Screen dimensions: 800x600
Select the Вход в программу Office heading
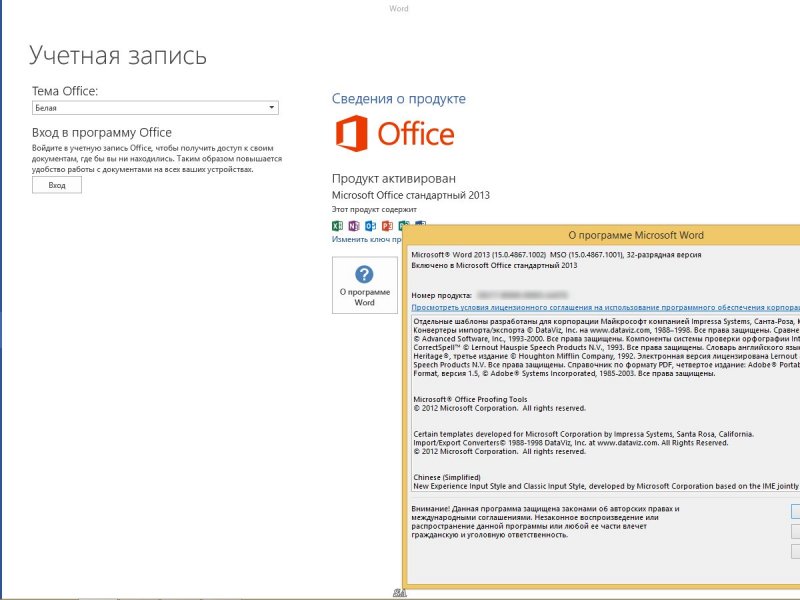[x=102, y=133]
